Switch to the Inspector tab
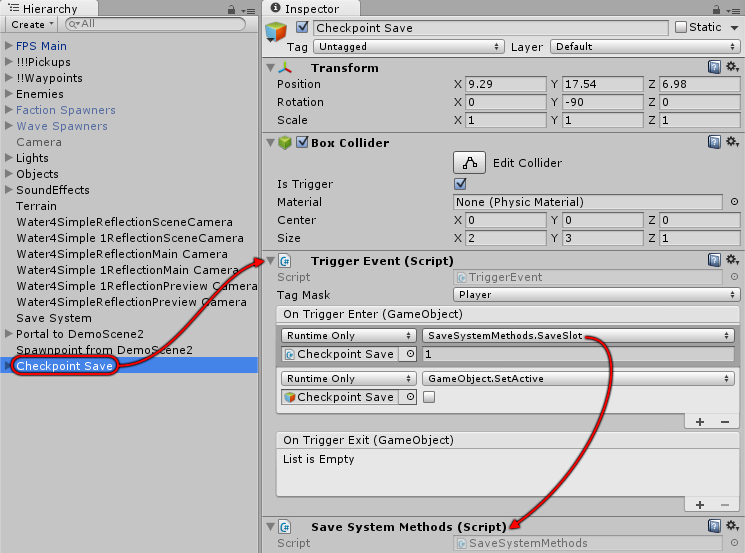 tap(312, 9)
